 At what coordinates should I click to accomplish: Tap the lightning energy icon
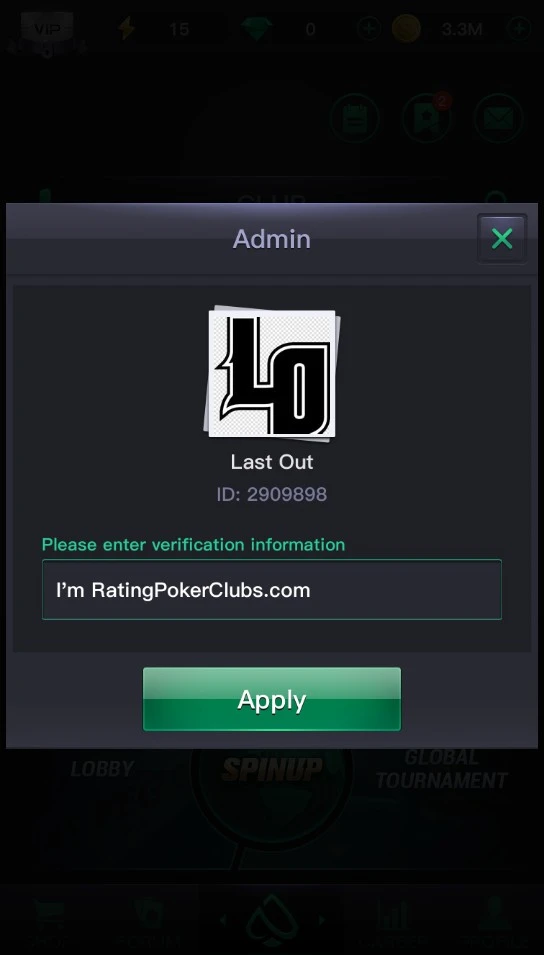tap(126, 28)
